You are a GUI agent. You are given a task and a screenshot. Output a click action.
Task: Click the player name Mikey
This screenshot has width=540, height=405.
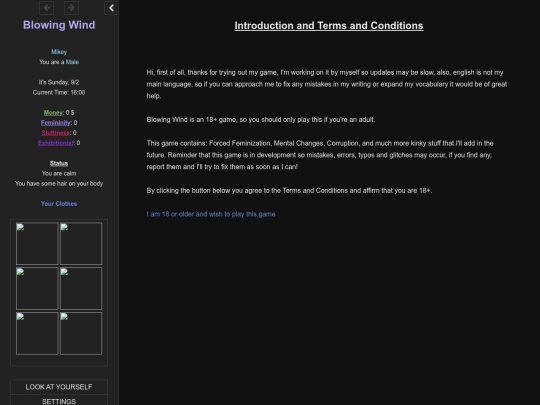[59, 52]
